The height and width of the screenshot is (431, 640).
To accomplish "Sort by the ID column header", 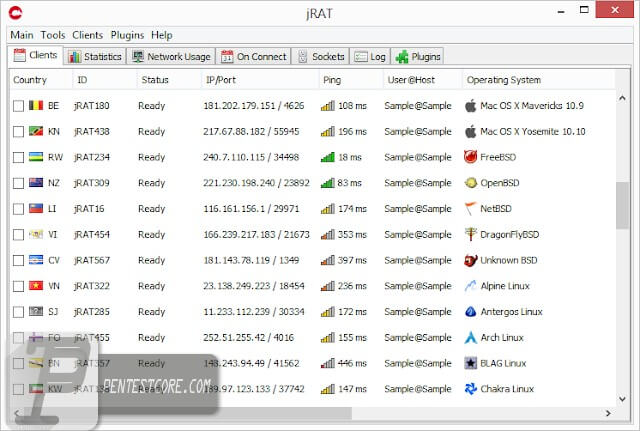I will [x=104, y=80].
